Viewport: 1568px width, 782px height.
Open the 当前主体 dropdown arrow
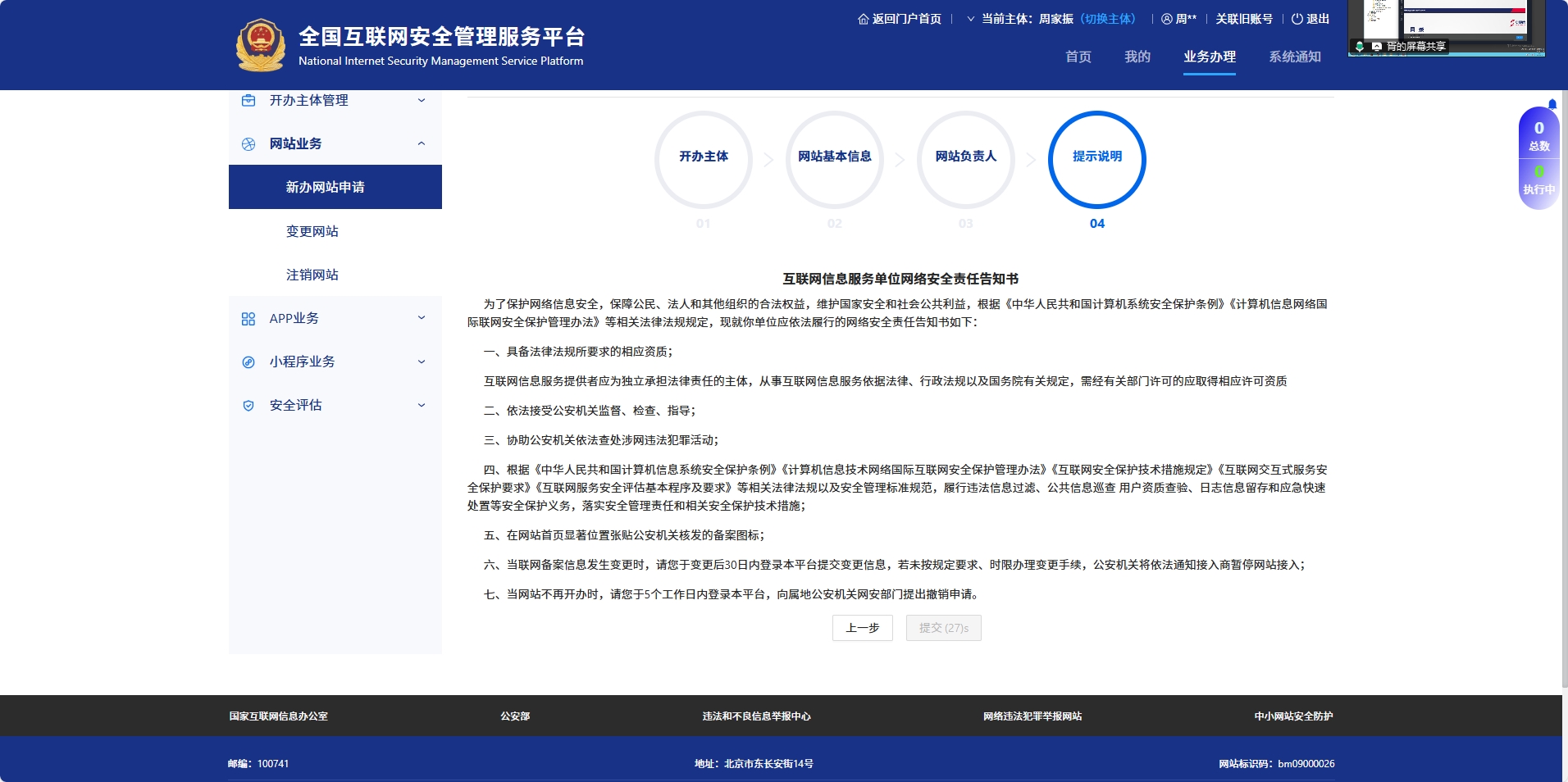click(971, 19)
